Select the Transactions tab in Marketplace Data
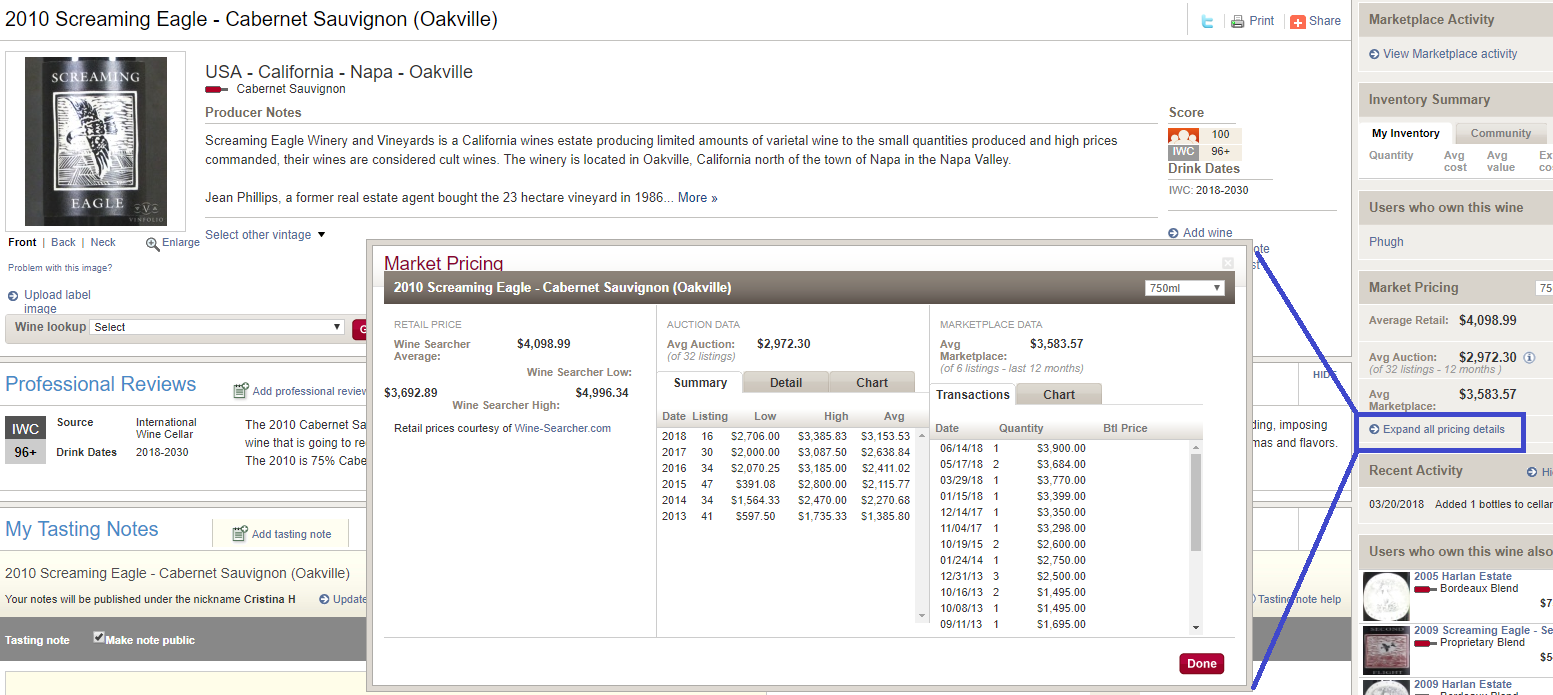The image size is (1553, 695). 973,395
